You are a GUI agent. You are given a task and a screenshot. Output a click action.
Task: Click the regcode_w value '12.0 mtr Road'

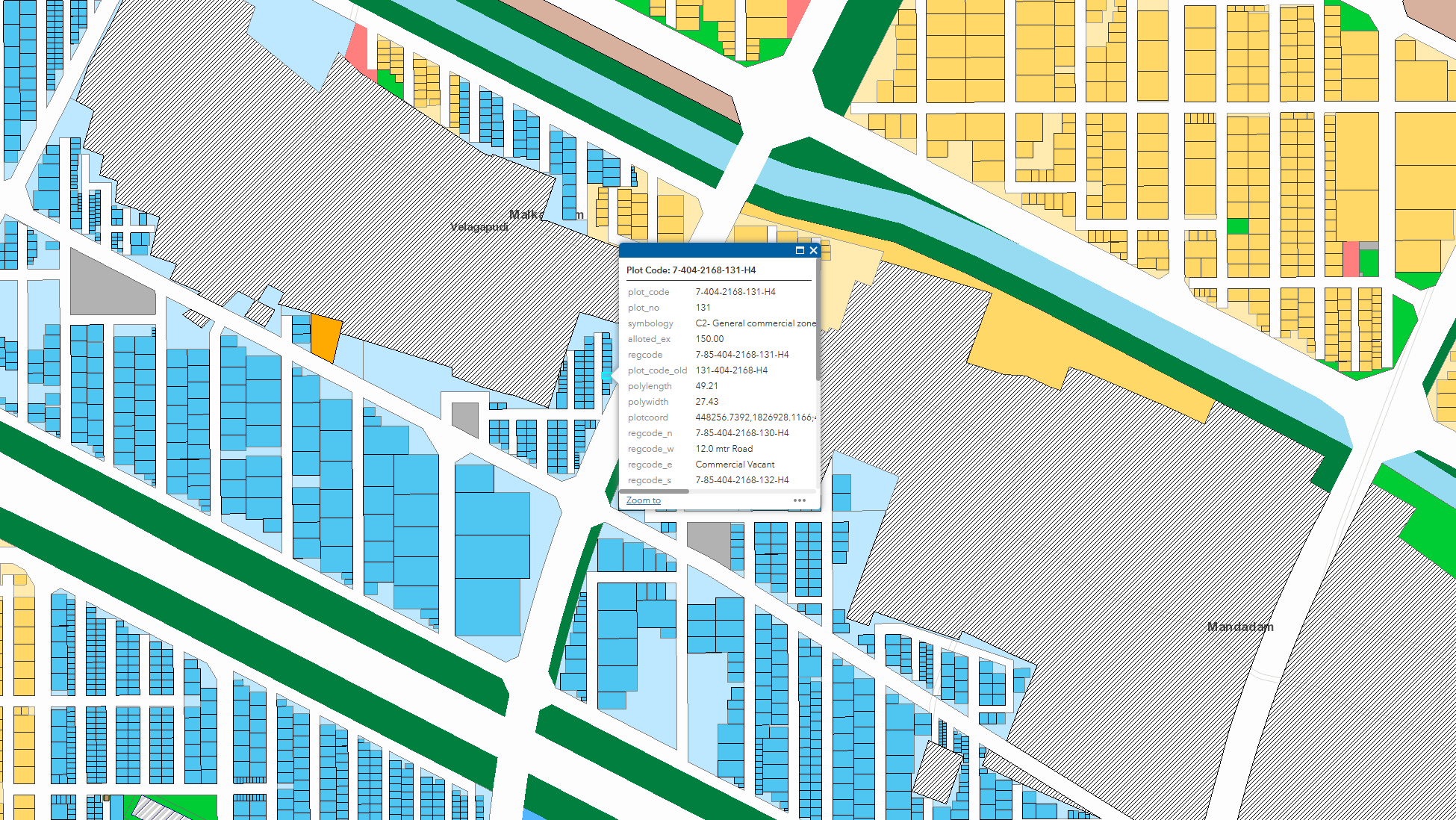(724, 449)
